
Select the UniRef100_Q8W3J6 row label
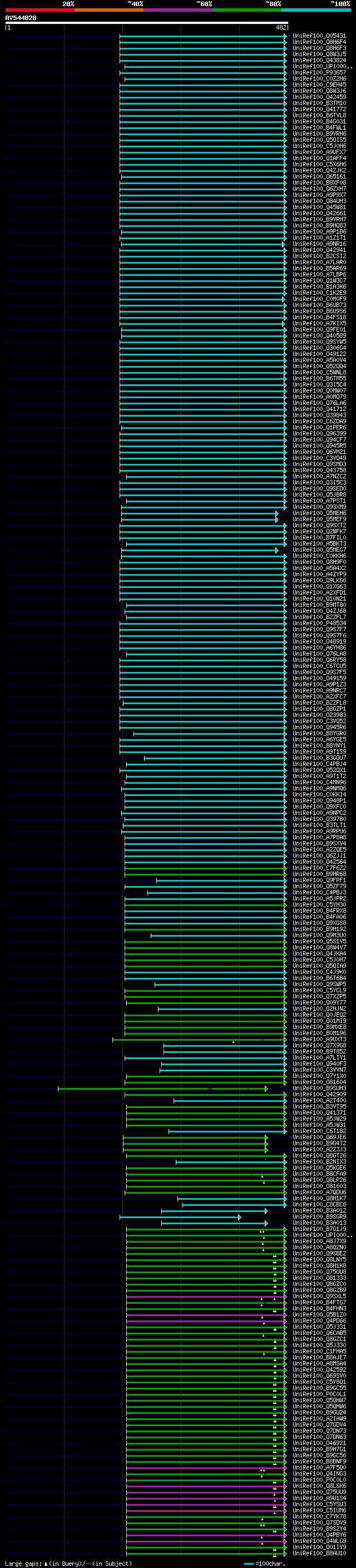point(319,91)
